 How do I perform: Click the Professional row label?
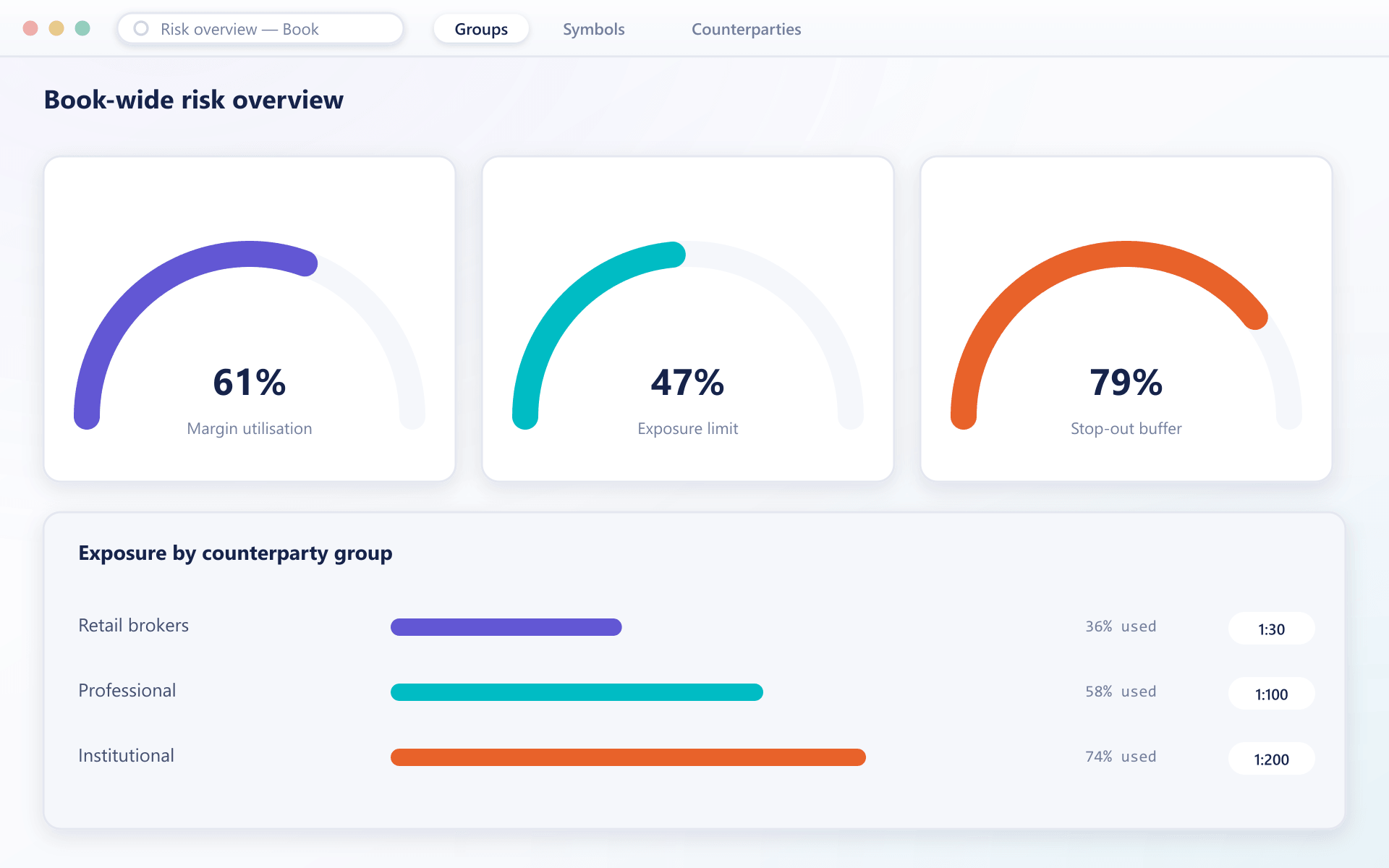coord(127,691)
